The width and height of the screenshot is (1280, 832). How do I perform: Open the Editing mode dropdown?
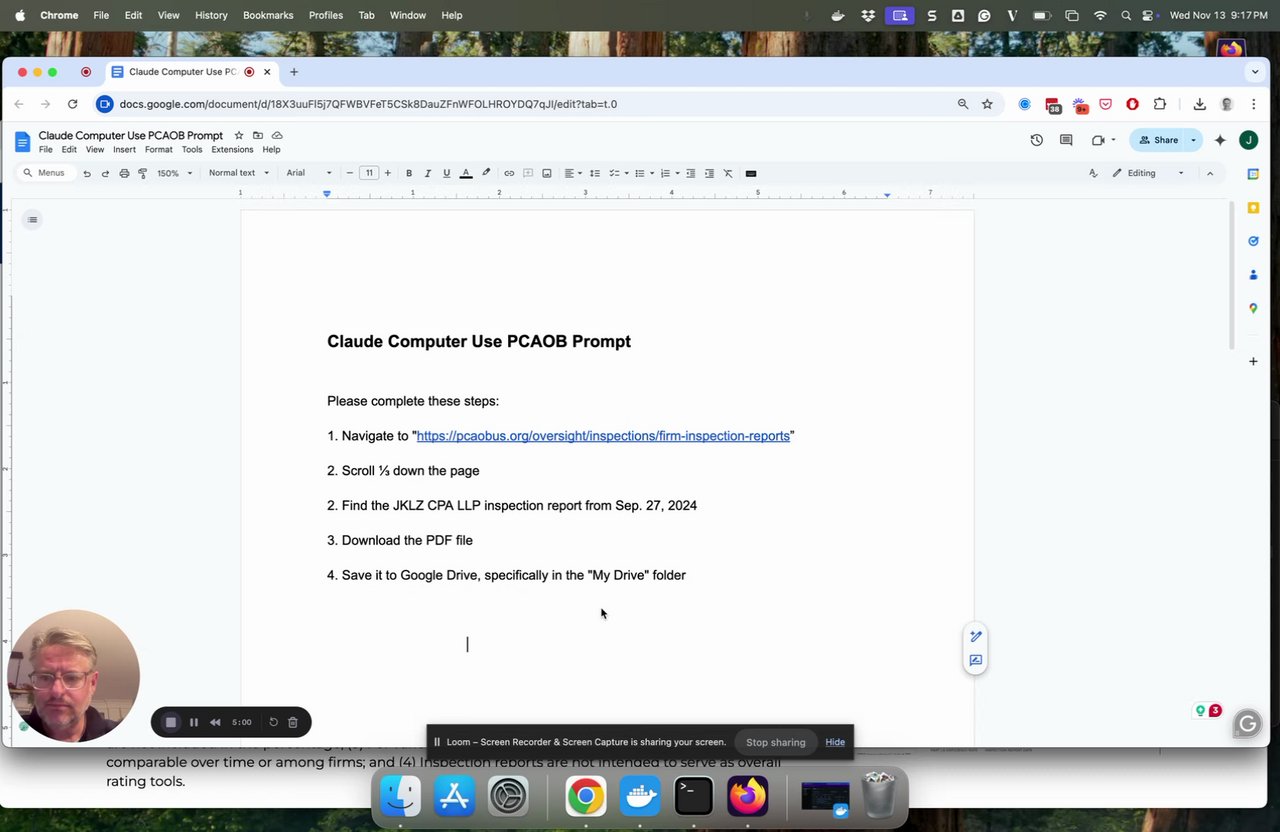point(1148,173)
